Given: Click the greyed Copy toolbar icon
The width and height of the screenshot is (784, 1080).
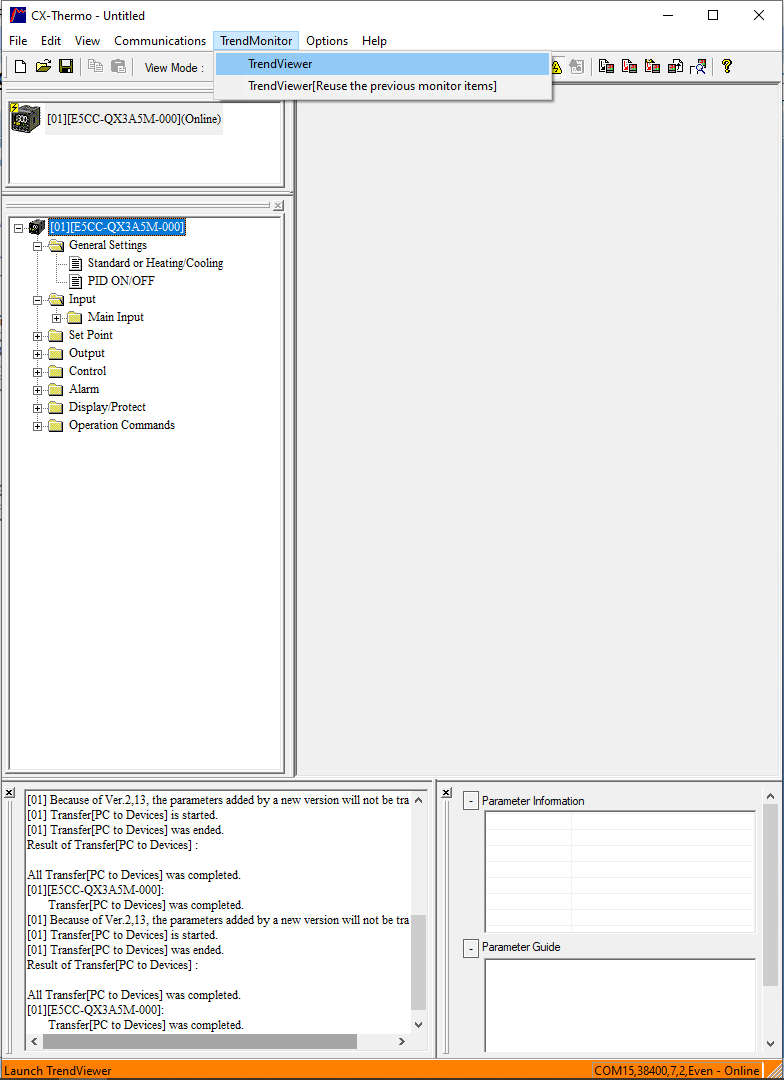Looking at the screenshot, I should tap(95, 67).
